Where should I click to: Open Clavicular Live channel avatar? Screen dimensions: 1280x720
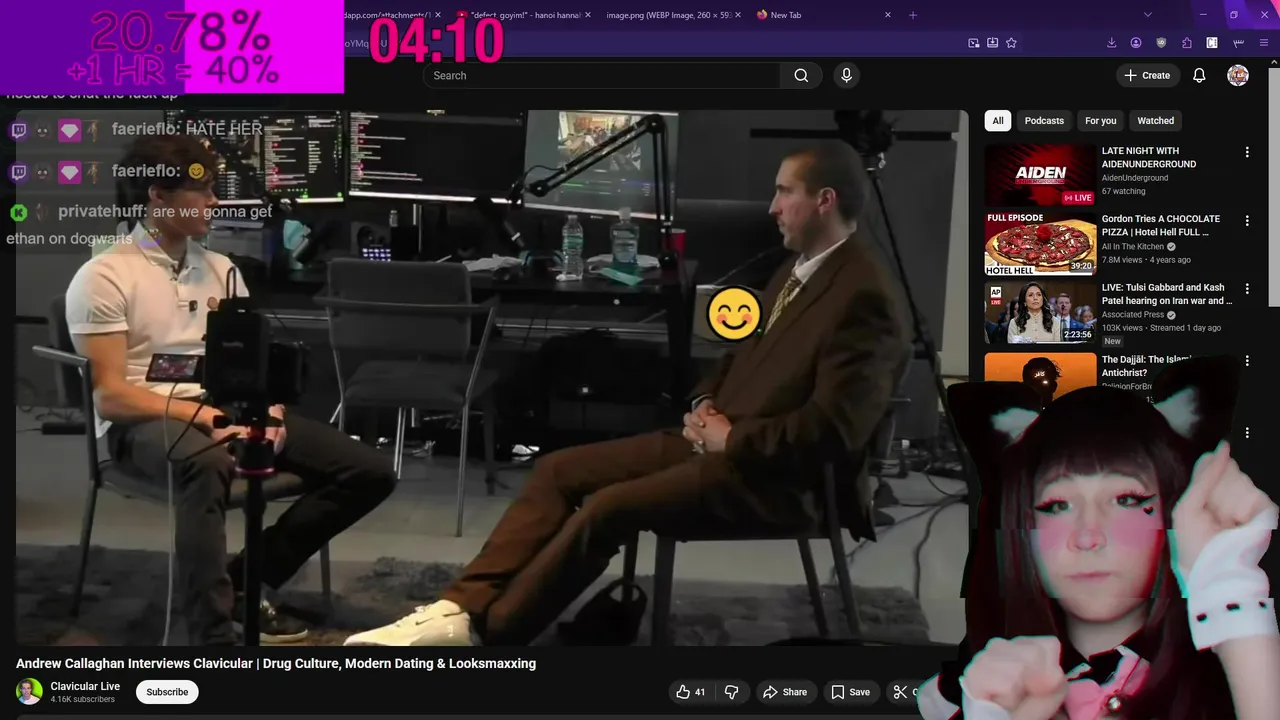coord(30,692)
